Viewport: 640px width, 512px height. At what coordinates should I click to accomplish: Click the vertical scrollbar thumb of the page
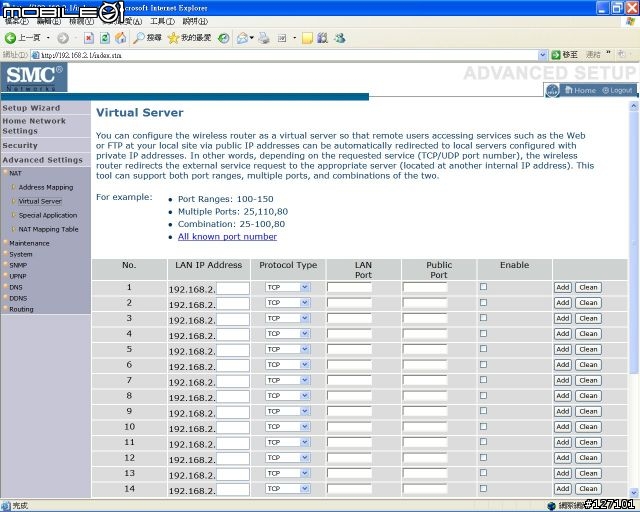click(x=633, y=242)
